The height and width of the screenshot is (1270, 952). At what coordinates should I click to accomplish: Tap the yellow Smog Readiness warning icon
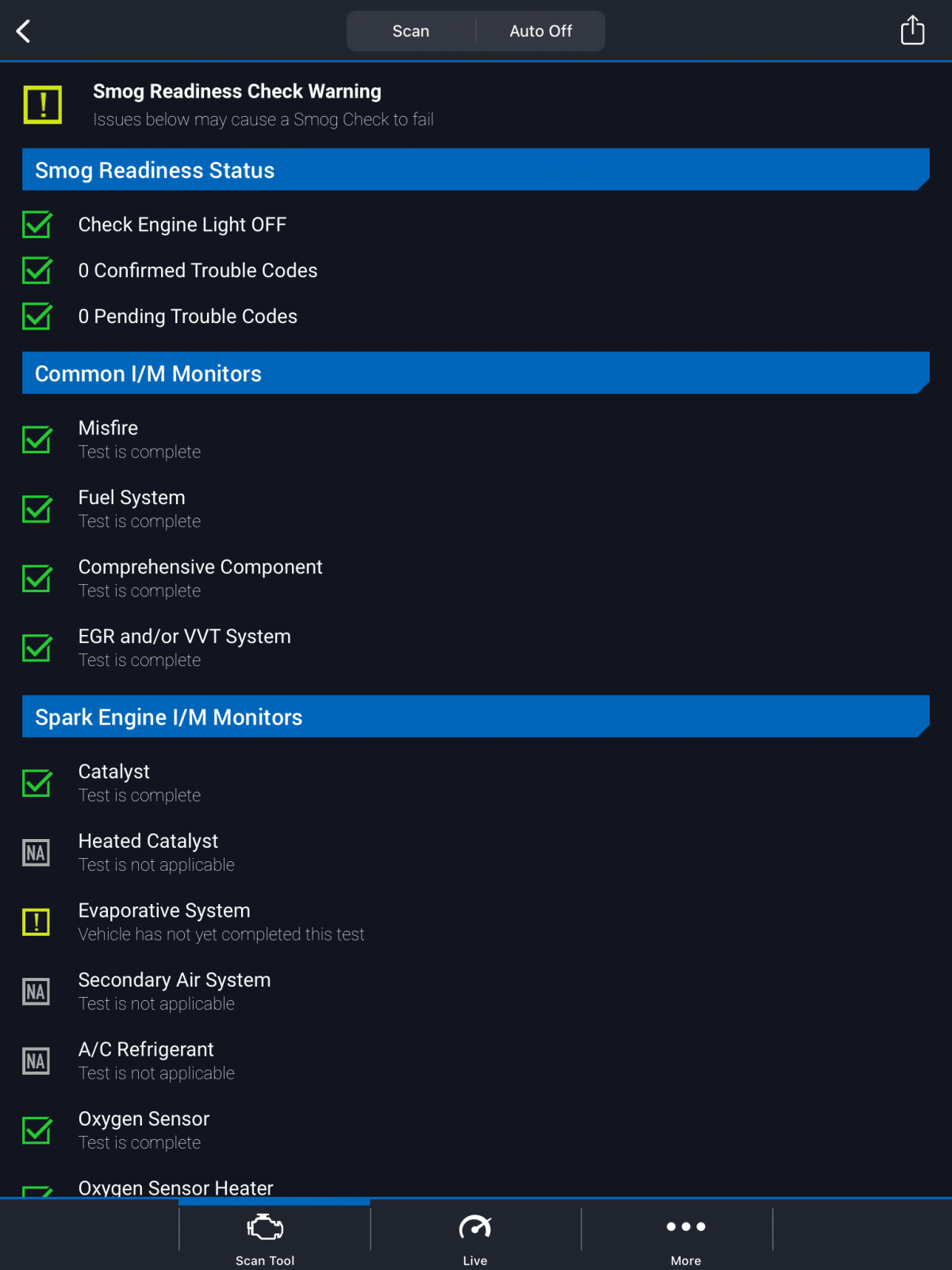pyautogui.click(x=43, y=105)
